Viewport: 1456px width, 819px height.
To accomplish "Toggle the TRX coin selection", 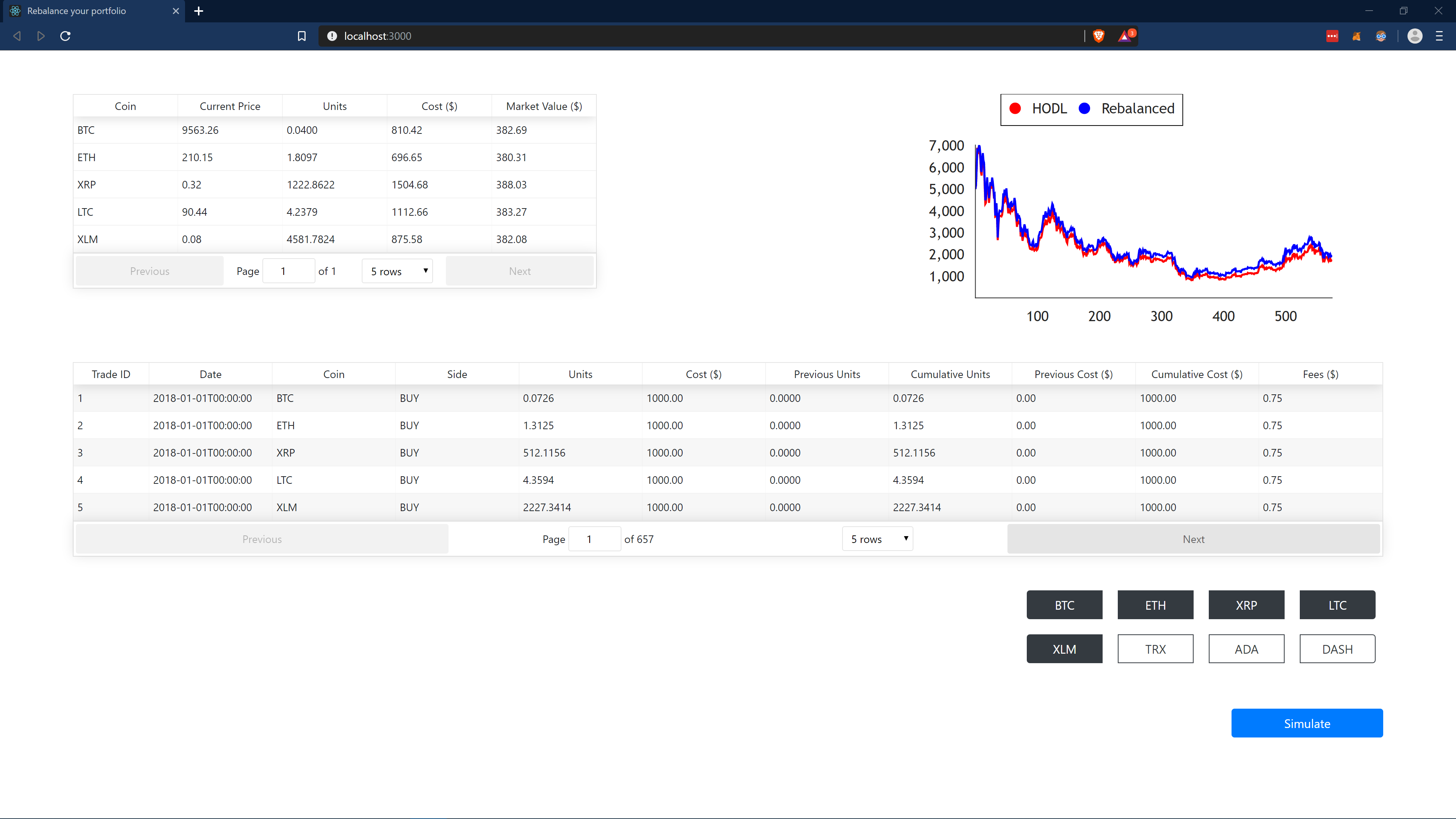I will coord(1155,649).
